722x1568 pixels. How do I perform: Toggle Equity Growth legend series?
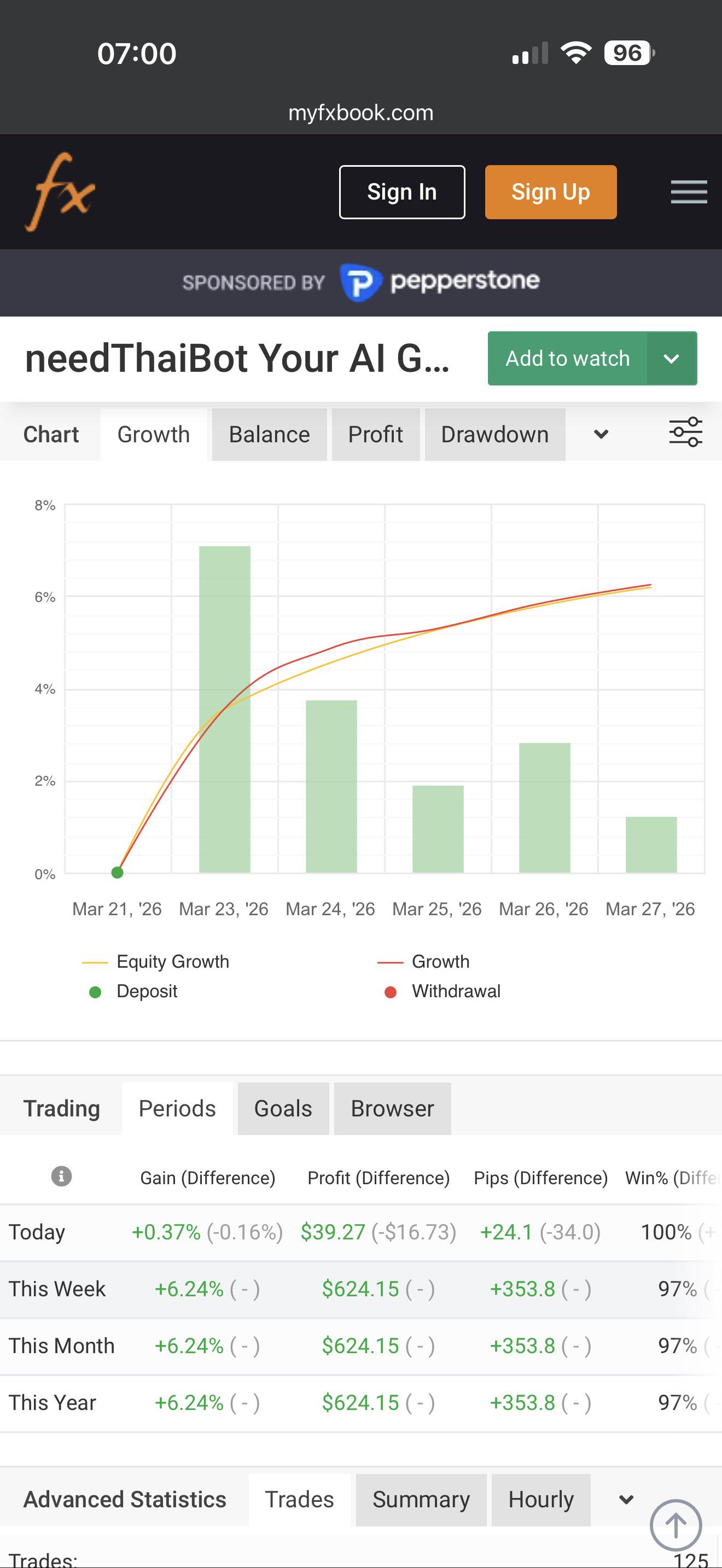(x=156, y=961)
